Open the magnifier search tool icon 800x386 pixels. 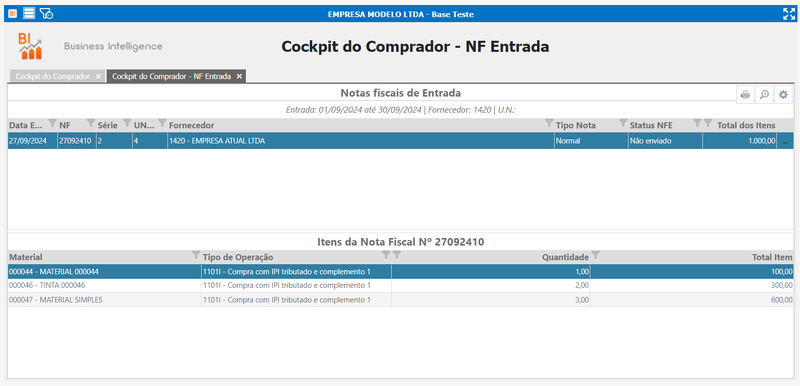point(764,94)
